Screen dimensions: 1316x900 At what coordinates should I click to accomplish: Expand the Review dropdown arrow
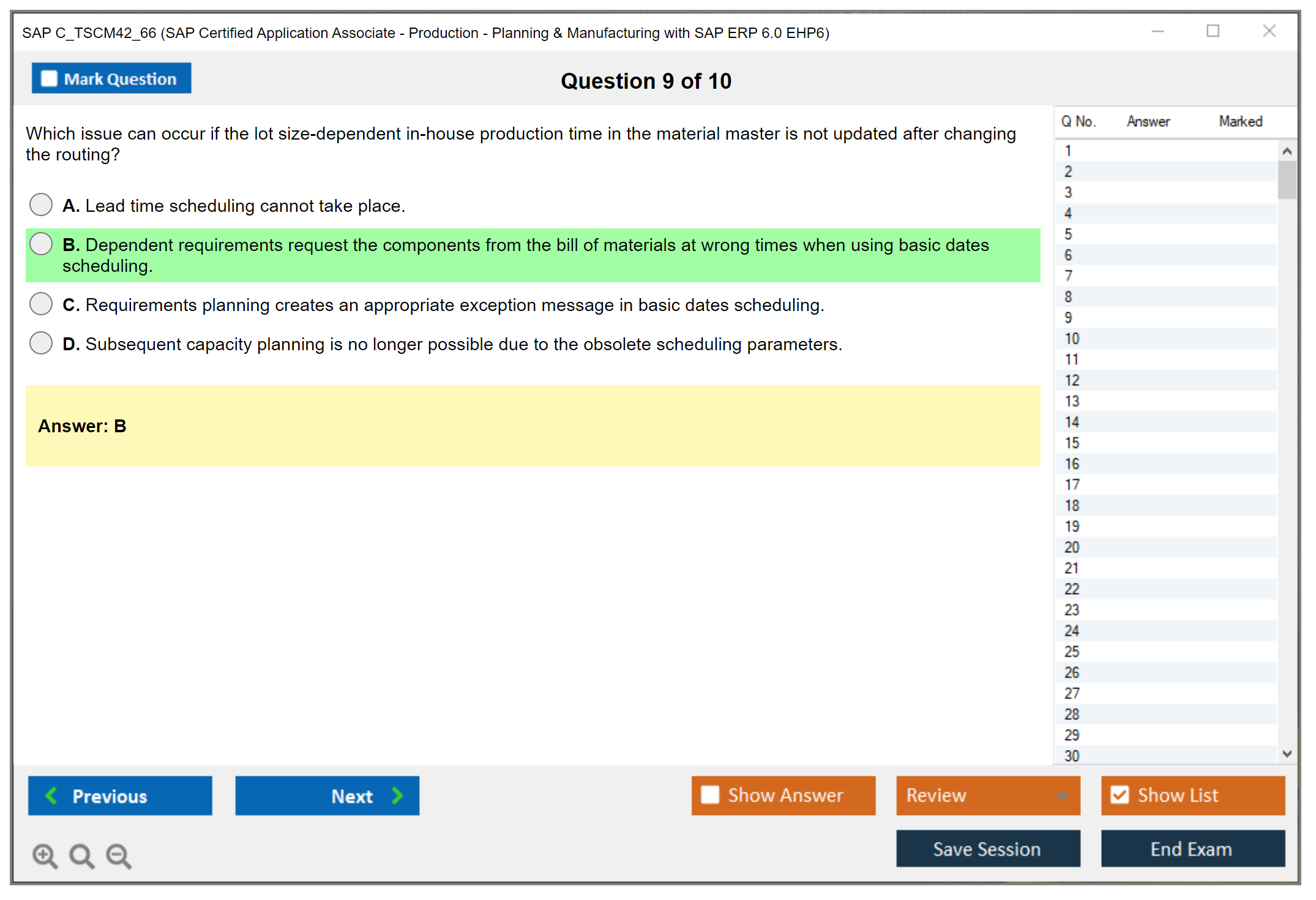1062,795
